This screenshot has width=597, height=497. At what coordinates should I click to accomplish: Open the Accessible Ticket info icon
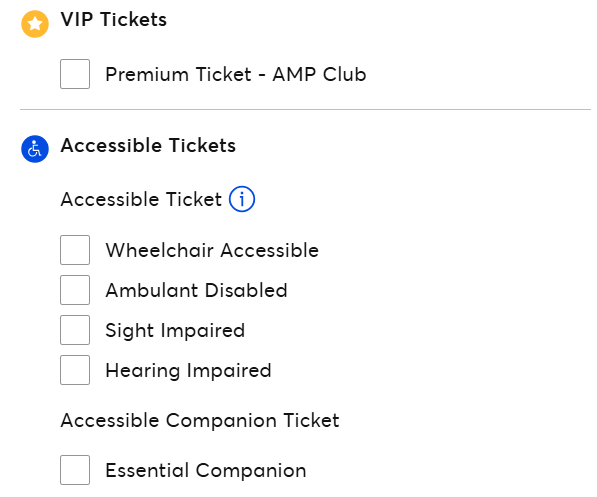242,199
